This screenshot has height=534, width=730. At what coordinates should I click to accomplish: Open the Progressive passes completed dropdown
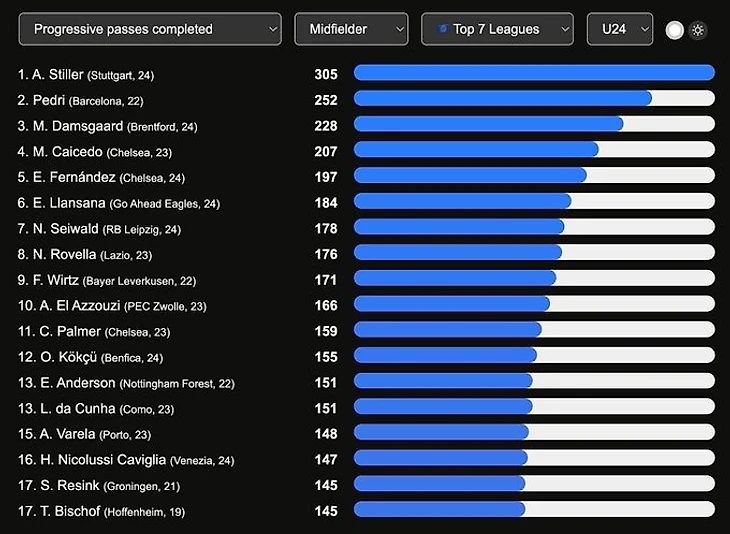coord(150,29)
